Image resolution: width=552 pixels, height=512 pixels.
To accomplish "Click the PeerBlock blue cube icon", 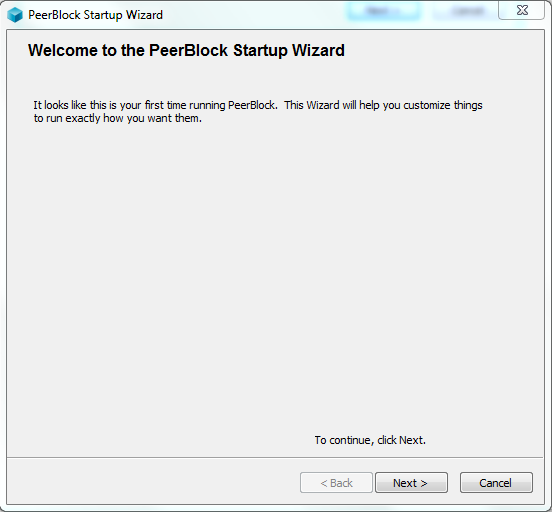I will tap(15, 15).
